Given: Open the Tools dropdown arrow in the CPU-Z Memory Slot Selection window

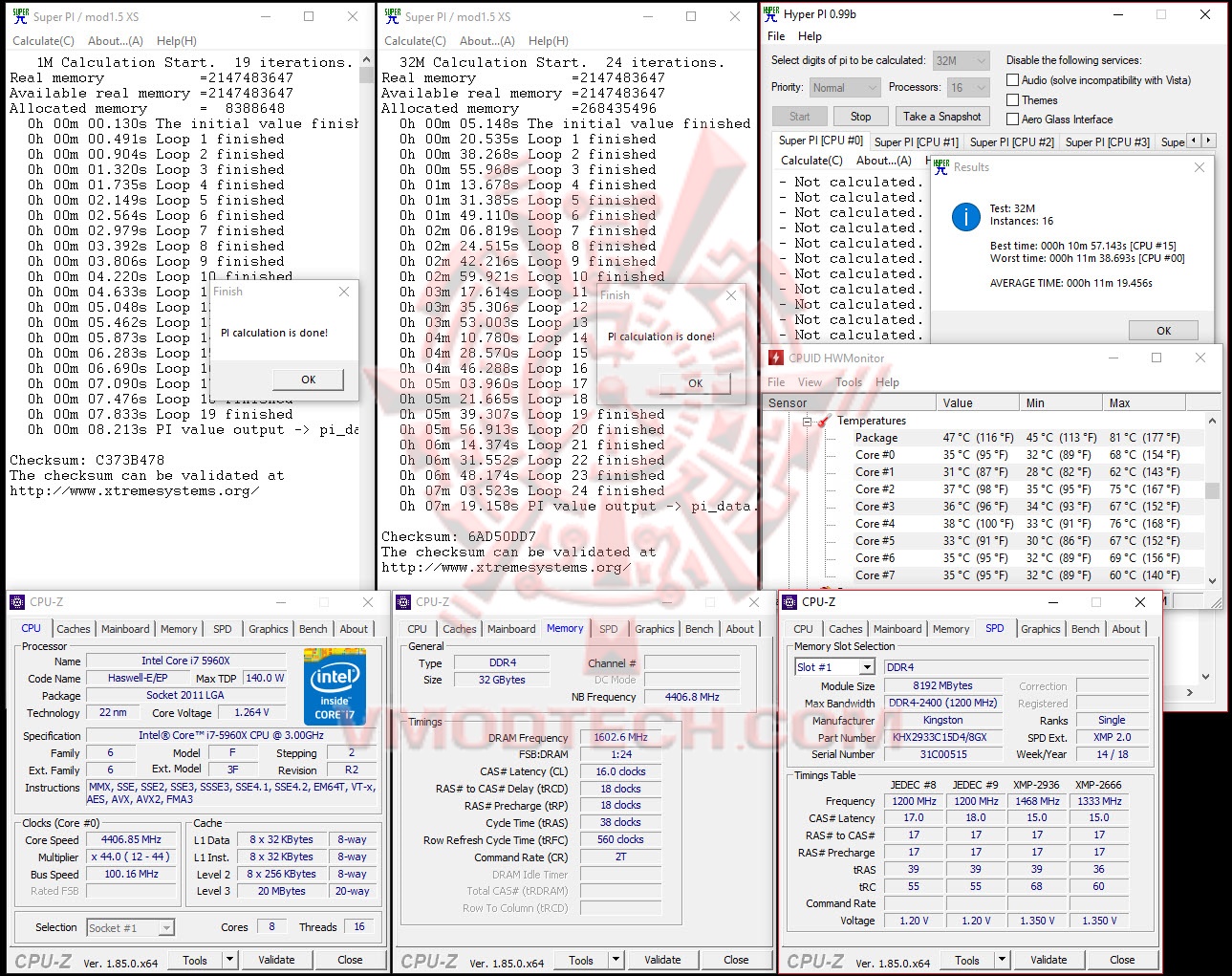Looking at the screenshot, I should click(x=1002, y=960).
